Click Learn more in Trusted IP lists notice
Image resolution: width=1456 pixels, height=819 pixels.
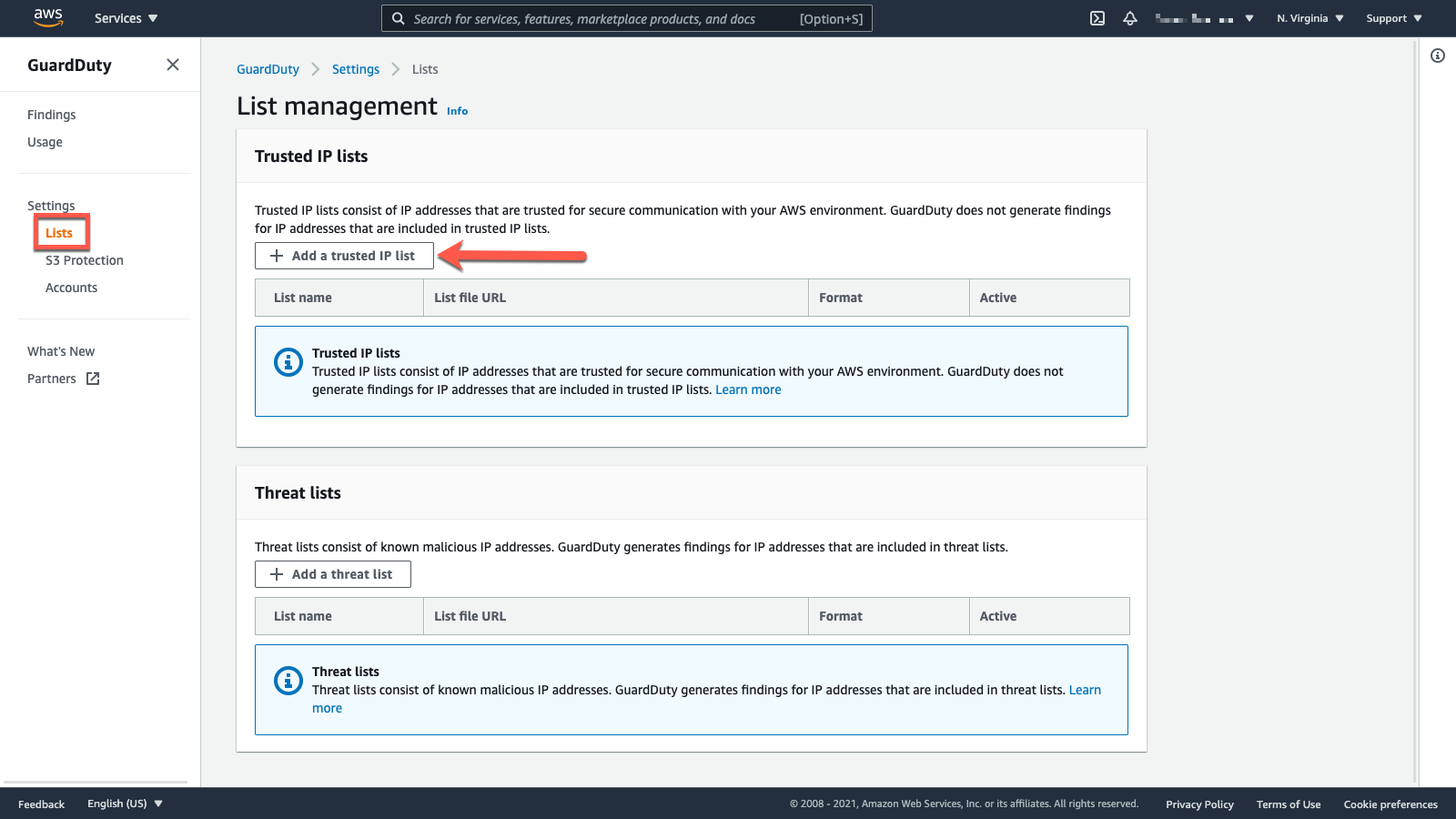pos(748,389)
